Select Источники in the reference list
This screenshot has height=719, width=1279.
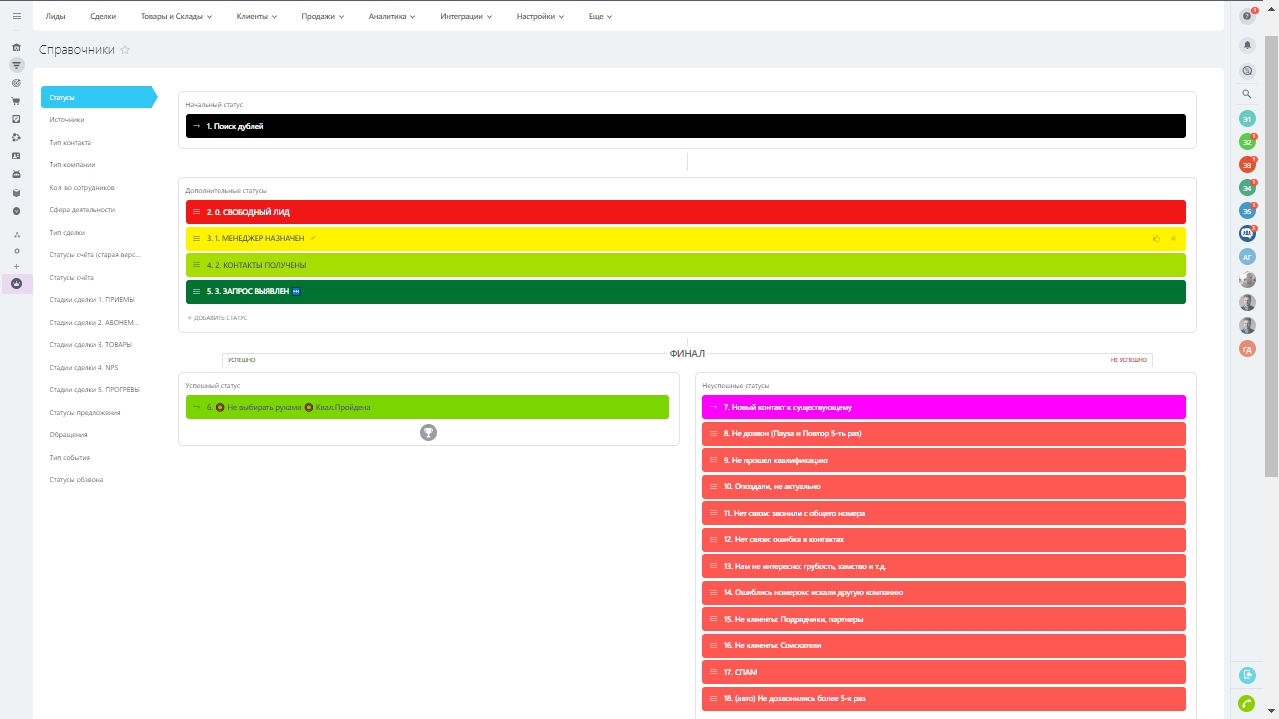click(67, 120)
